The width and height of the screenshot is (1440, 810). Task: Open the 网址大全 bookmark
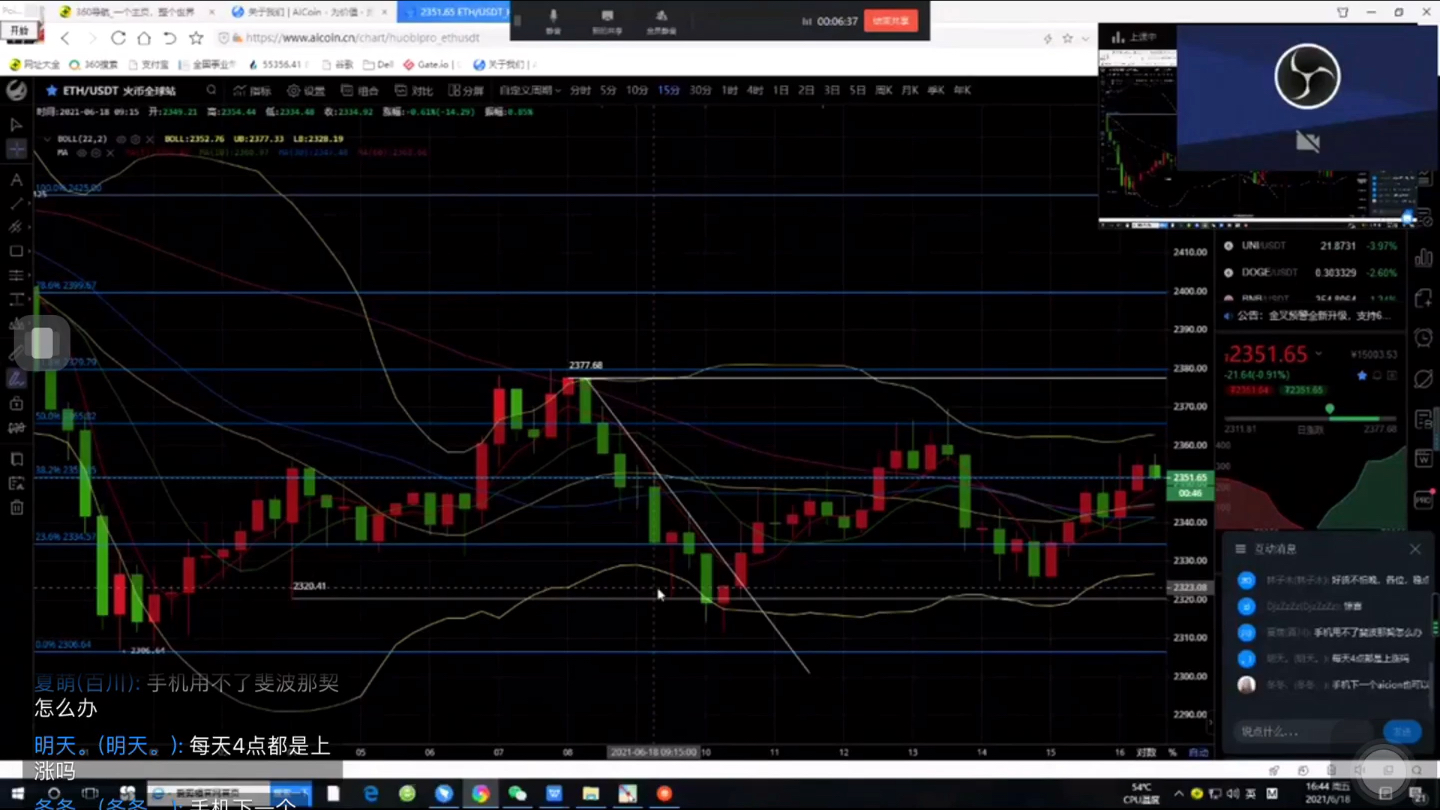tap(35, 64)
